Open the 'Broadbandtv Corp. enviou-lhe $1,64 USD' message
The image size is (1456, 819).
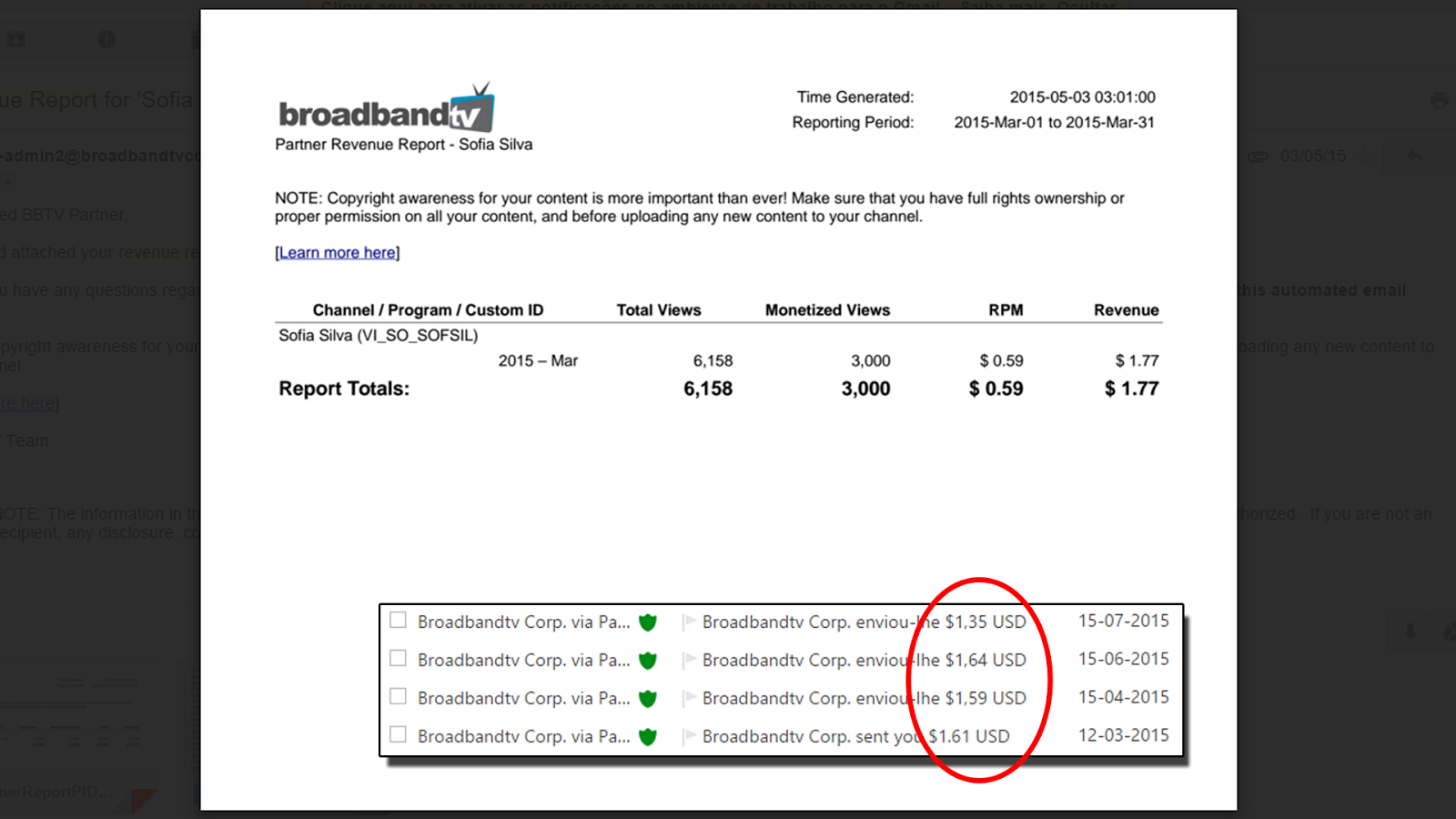coord(864,661)
